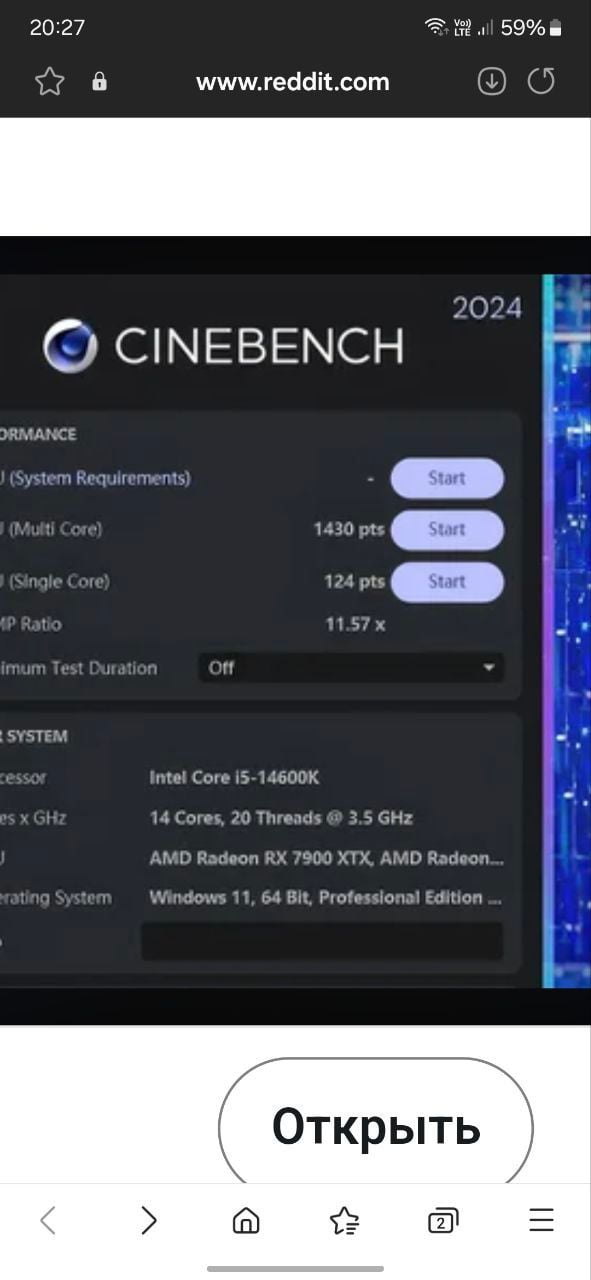Tap the blue circuit board image strip

click(x=567, y=630)
